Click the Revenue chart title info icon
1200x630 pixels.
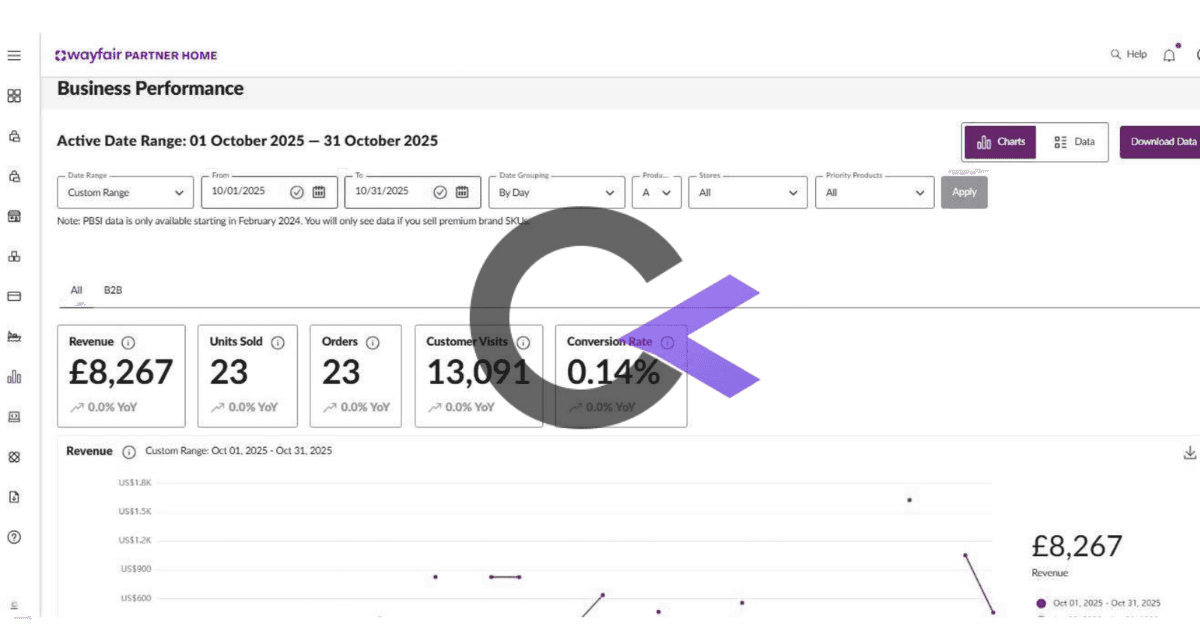(129, 452)
